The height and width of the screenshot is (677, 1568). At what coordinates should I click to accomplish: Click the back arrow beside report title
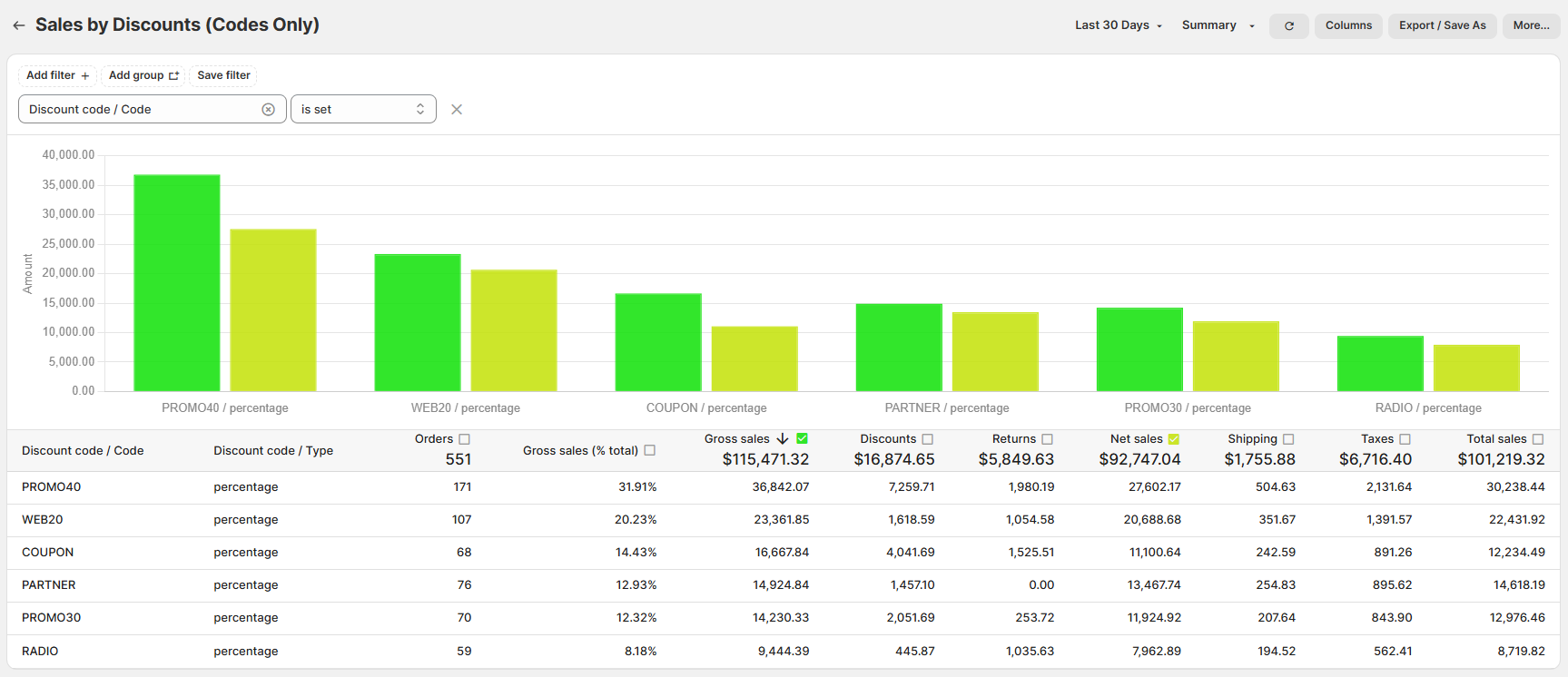click(18, 25)
